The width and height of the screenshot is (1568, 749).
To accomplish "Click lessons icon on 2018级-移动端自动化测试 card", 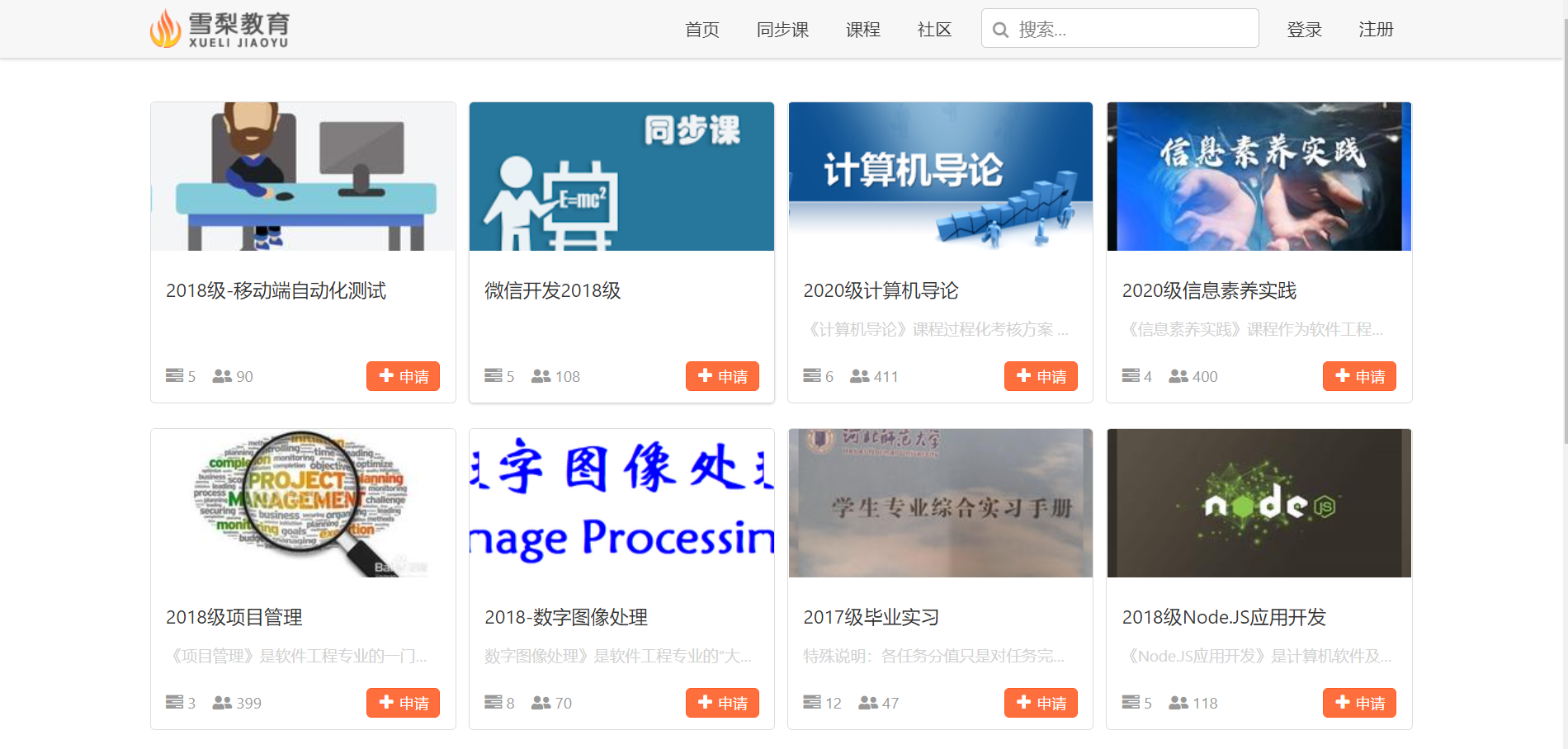I will coord(174,375).
